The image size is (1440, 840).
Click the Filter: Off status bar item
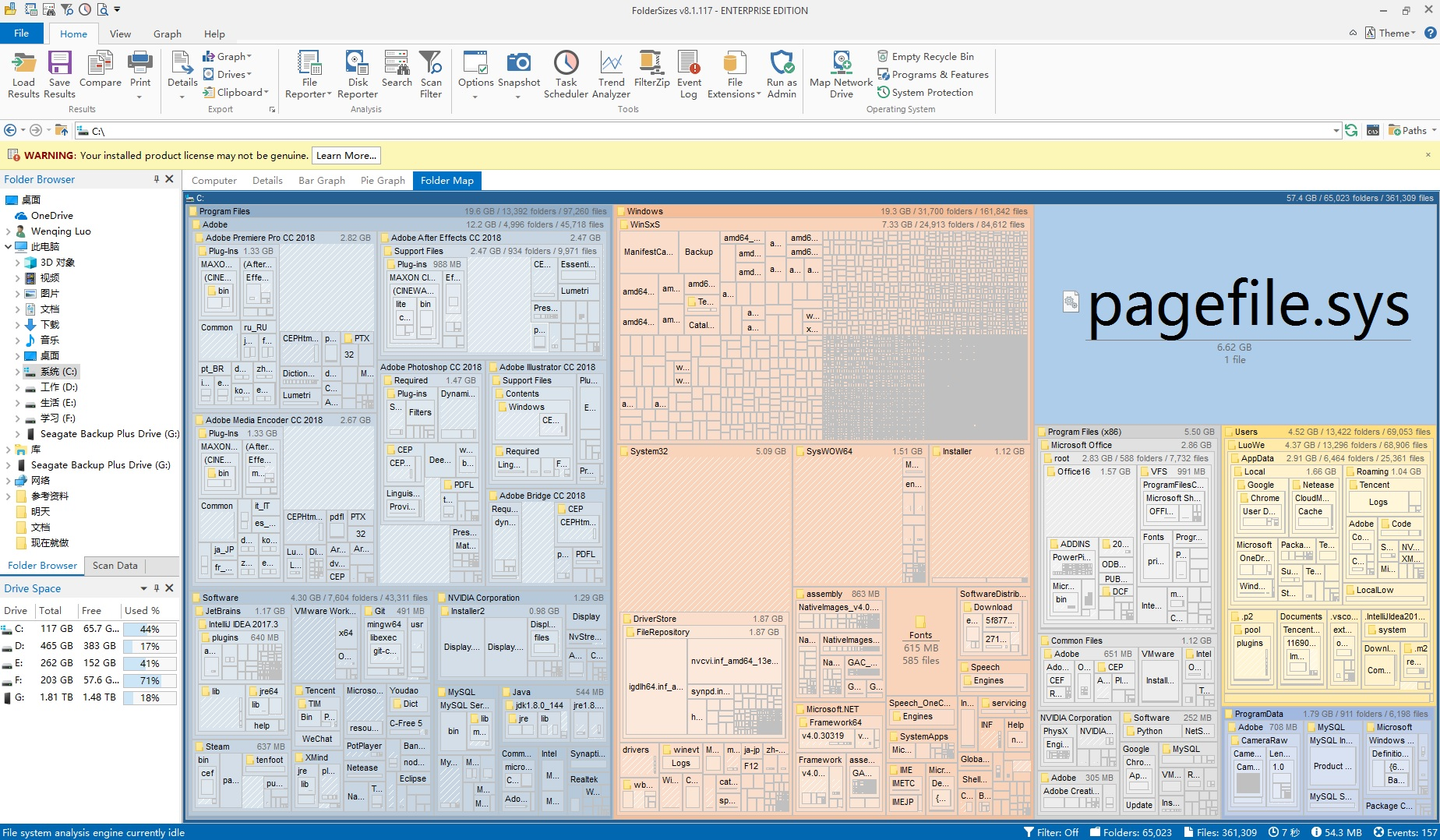(x=1051, y=832)
